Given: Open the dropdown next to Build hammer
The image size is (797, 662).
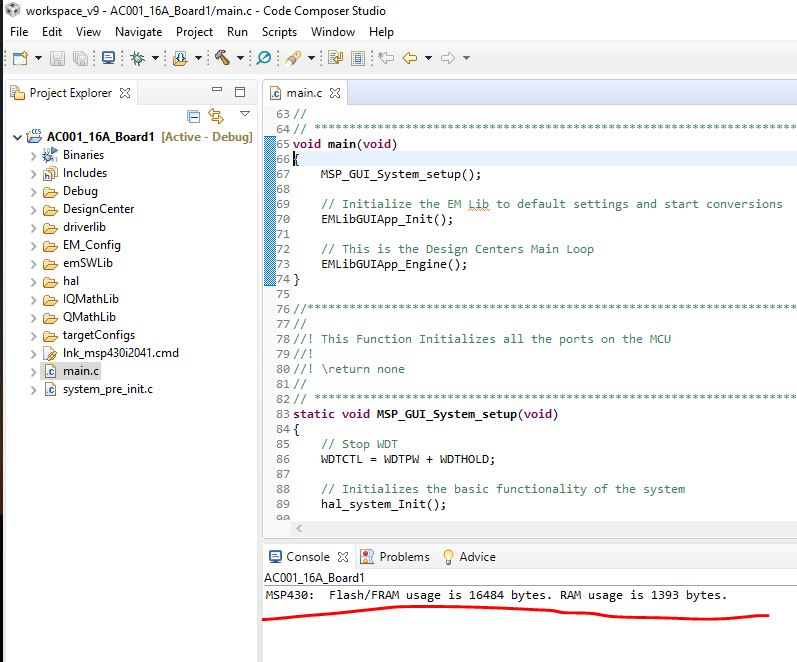Looking at the screenshot, I should coord(239,58).
